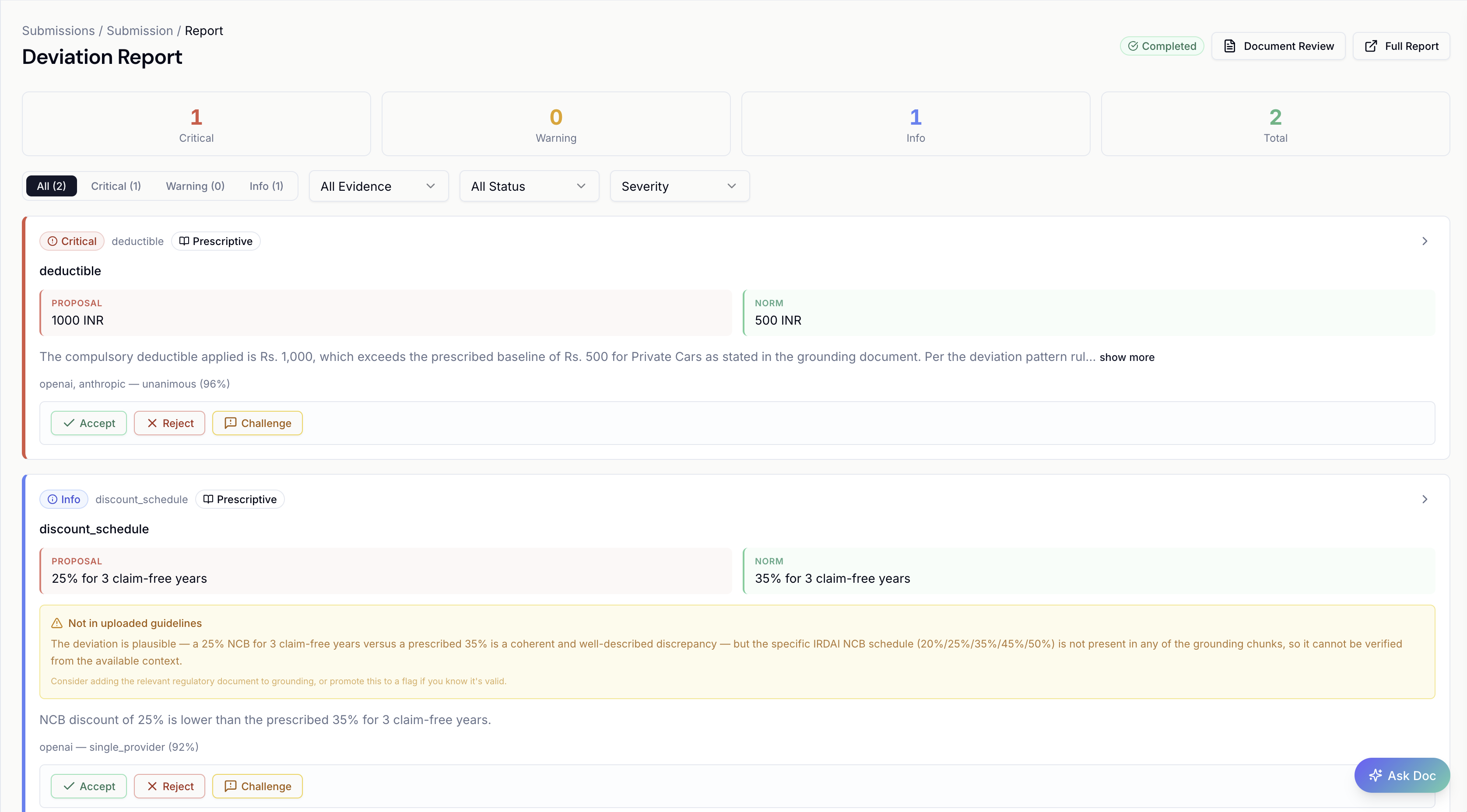Viewport: 1467px width, 812px height.
Task: Click the Completed status badge
Action: tap(1162, 46)
